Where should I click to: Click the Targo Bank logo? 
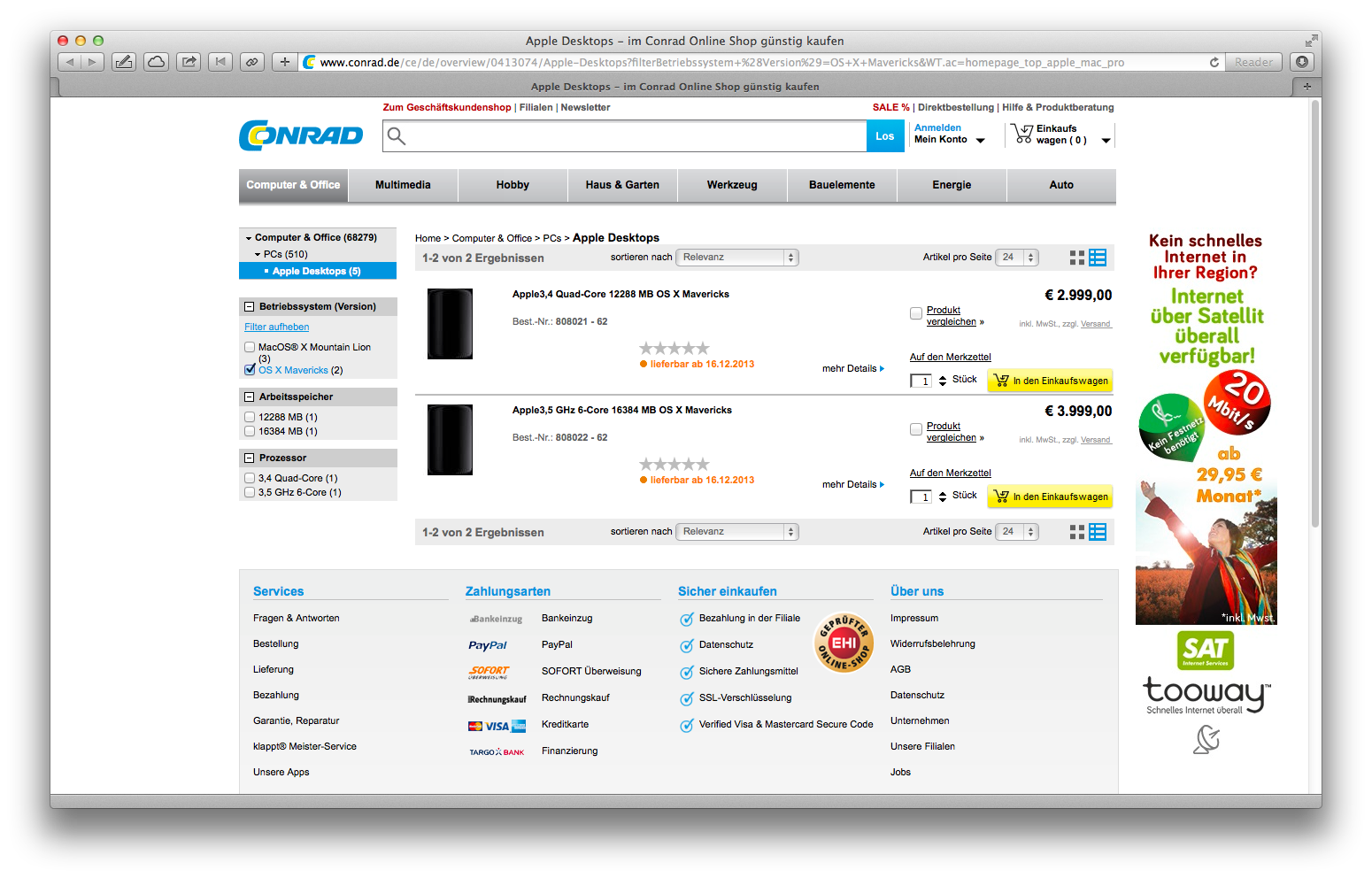coord(497,752)
